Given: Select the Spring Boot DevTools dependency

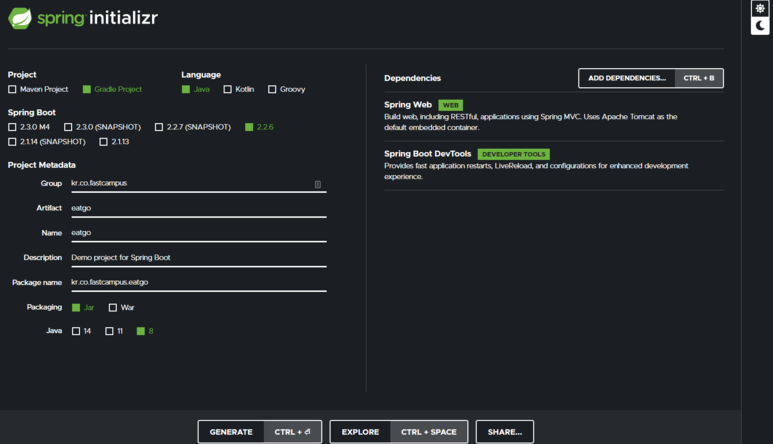Looking at the screenshot, I should point(428,154).
